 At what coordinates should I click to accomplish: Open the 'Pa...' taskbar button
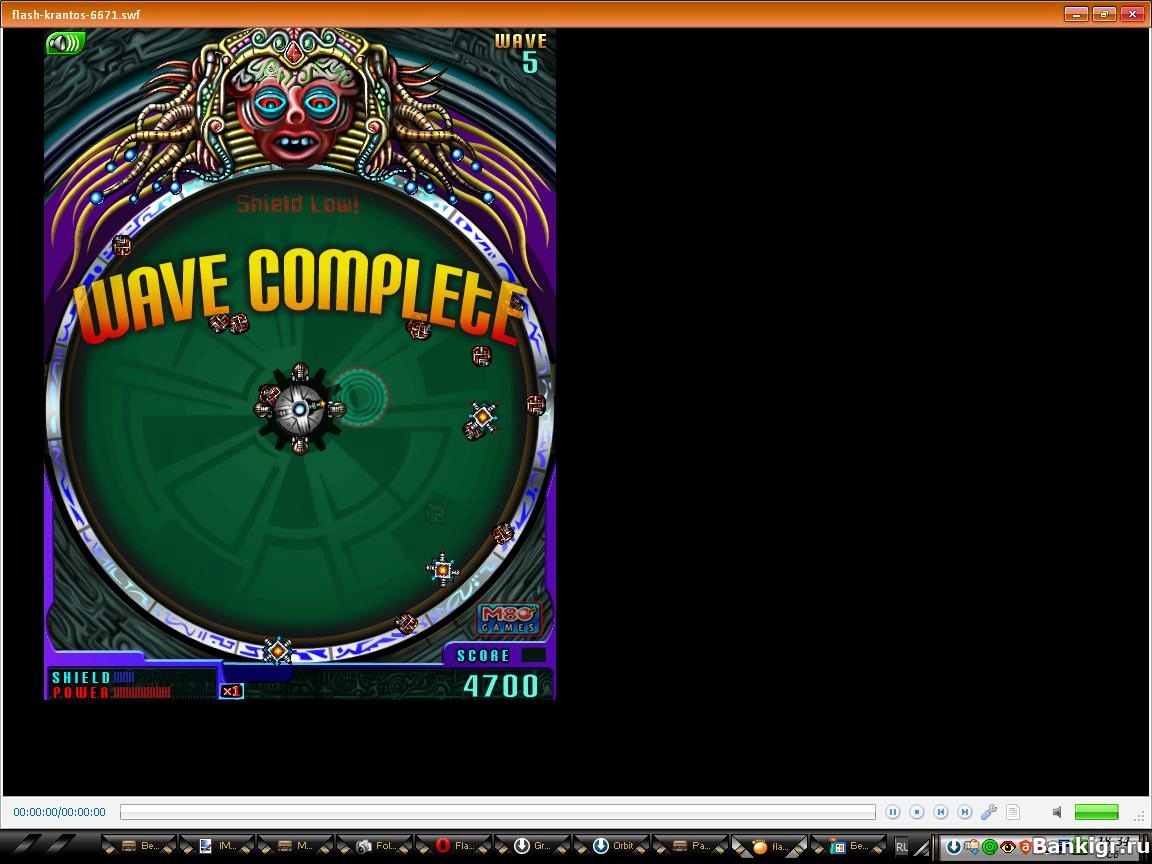coord(691,846)
